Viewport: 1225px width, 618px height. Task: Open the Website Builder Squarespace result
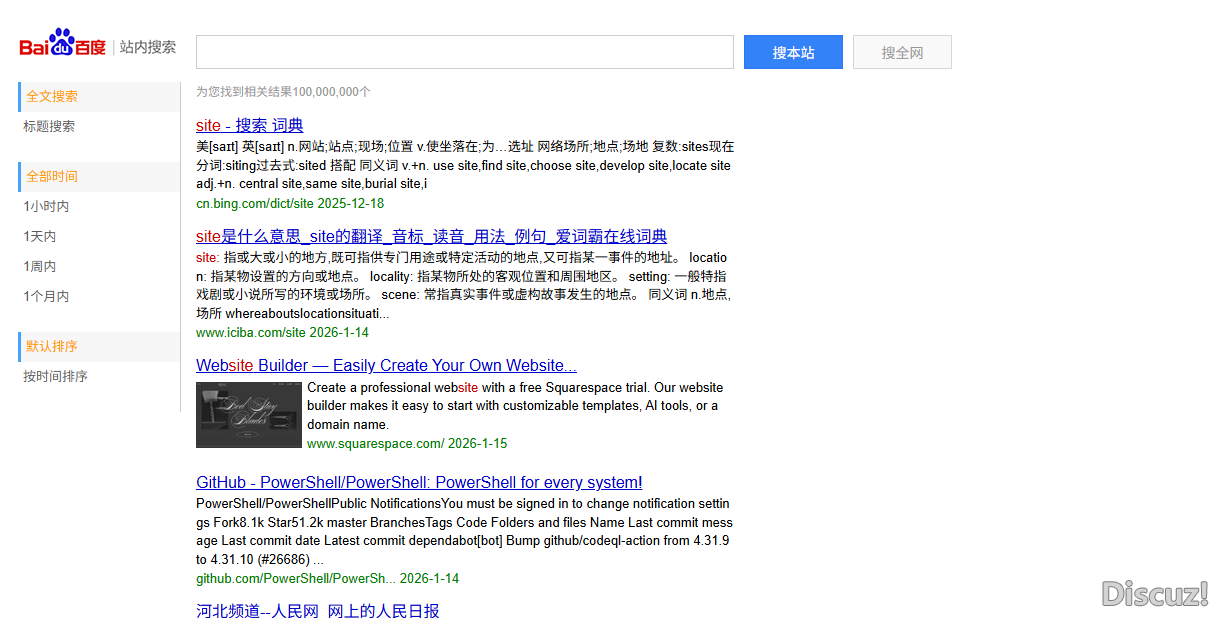[x=386, y=365]
